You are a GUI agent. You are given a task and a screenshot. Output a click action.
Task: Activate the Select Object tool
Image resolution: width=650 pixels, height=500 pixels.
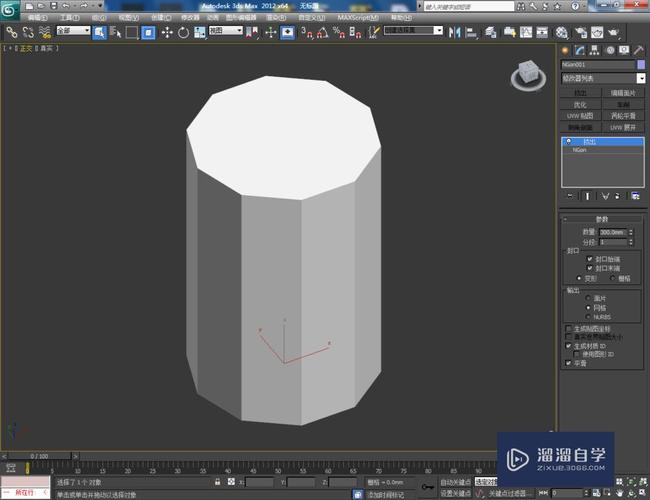coord(99,32)
